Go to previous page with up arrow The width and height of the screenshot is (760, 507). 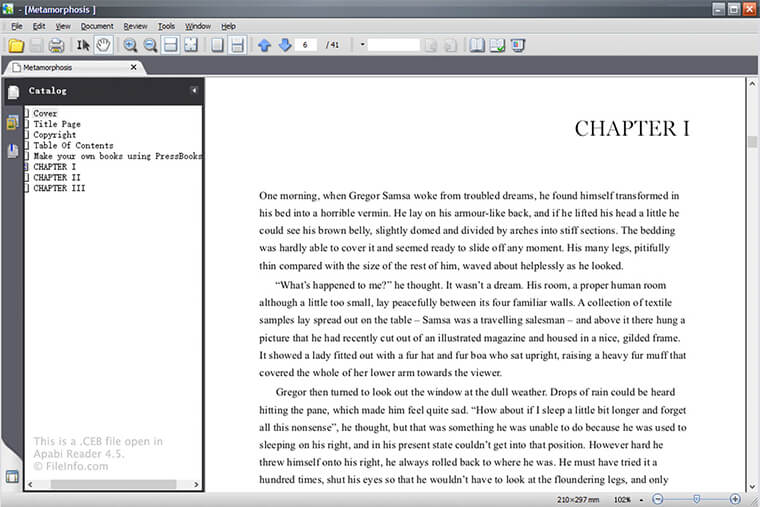click(264, 45)
